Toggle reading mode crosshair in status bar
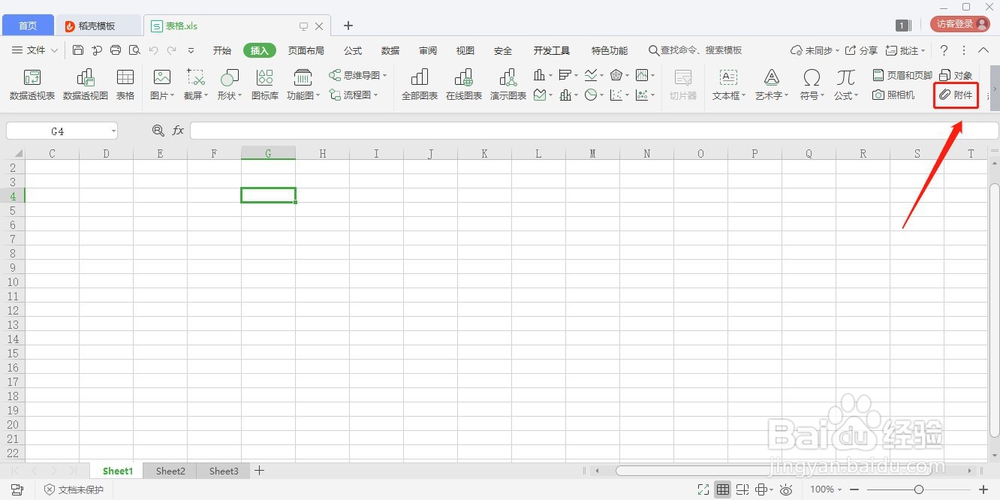The image size is (1000, 500). pos(761,490)
